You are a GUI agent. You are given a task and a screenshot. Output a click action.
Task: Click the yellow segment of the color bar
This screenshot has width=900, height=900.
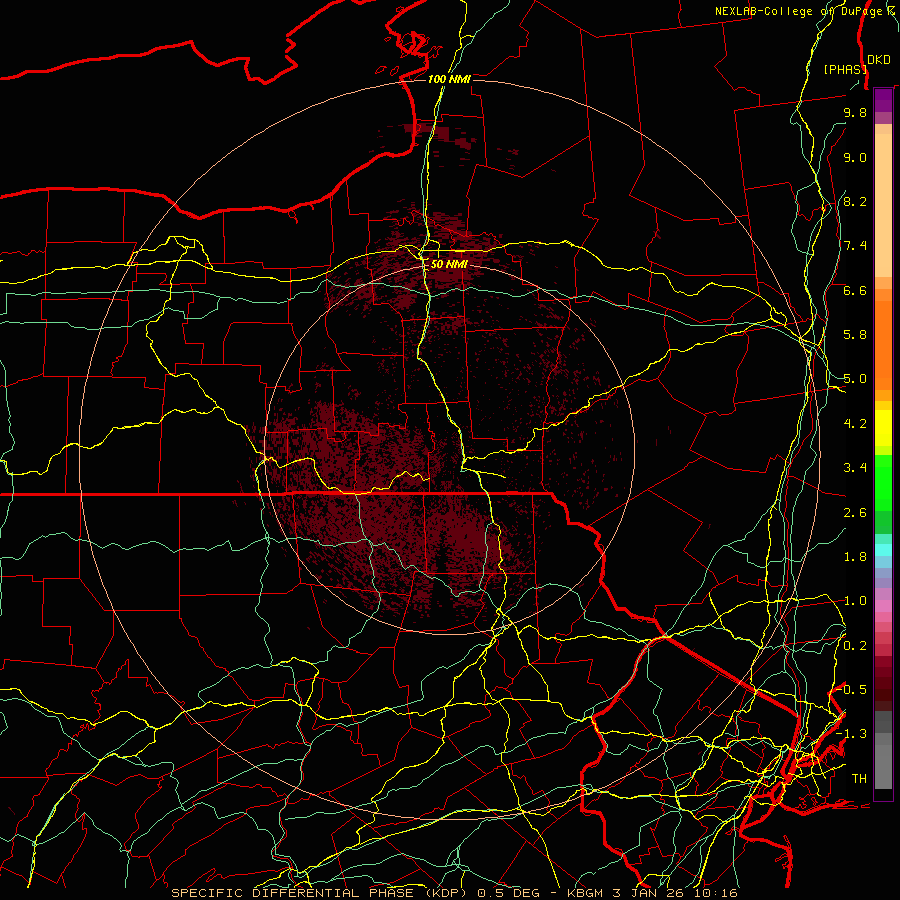tap(883, 428)
